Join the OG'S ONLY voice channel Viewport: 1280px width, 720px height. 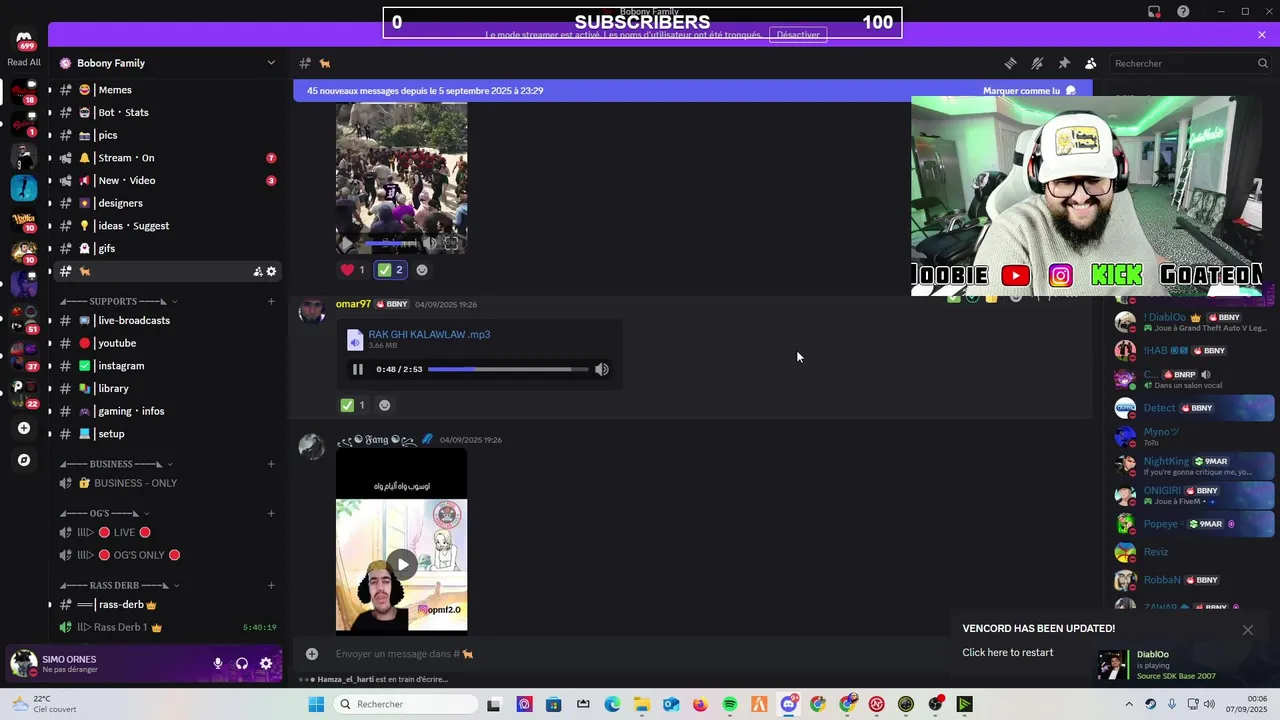click(165, 555)
